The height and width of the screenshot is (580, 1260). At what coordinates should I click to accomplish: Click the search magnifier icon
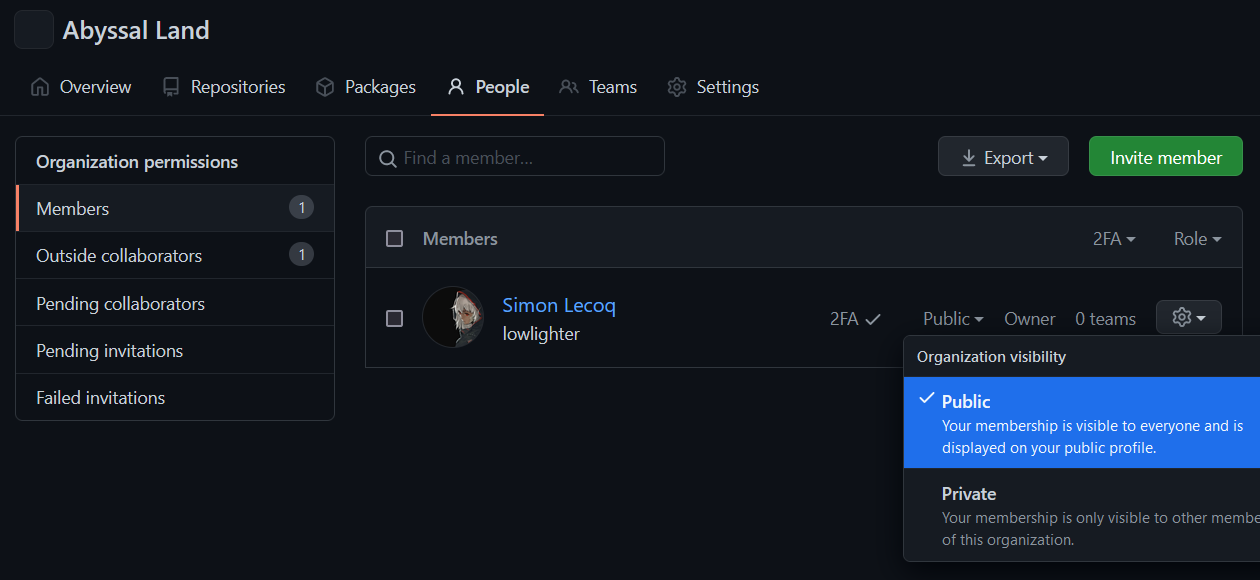(x=388, y=158)
